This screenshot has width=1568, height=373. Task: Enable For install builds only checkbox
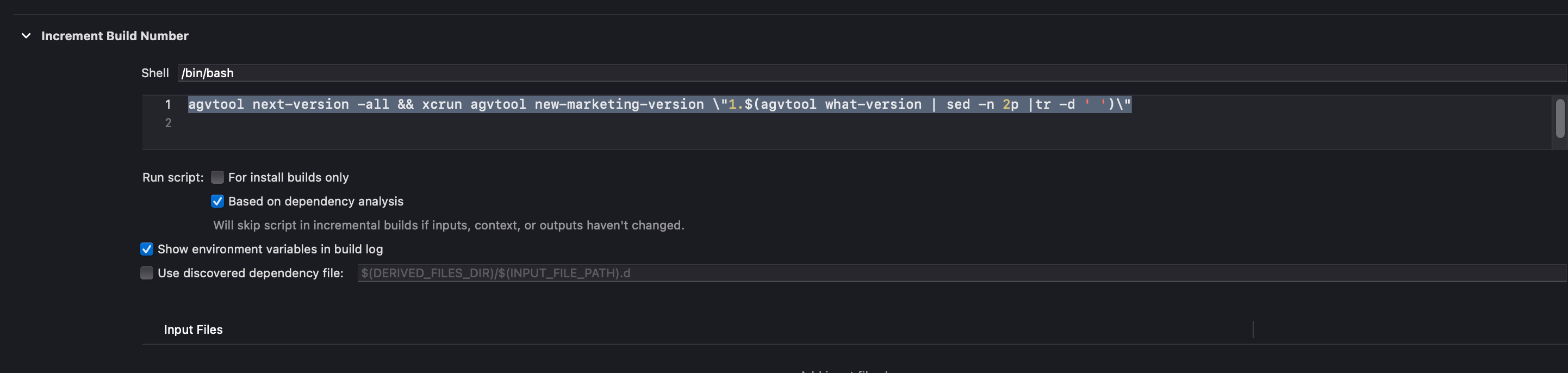tap(217, 177)
